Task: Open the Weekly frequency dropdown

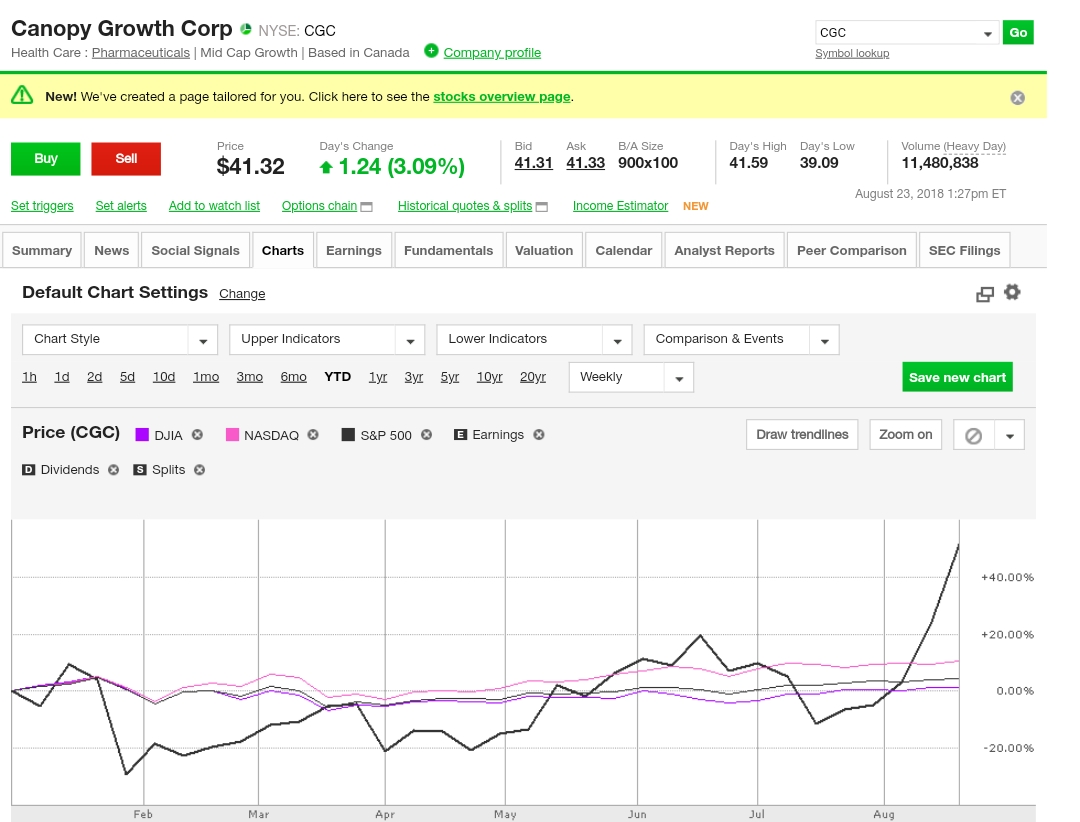Action: coord(631,378)
